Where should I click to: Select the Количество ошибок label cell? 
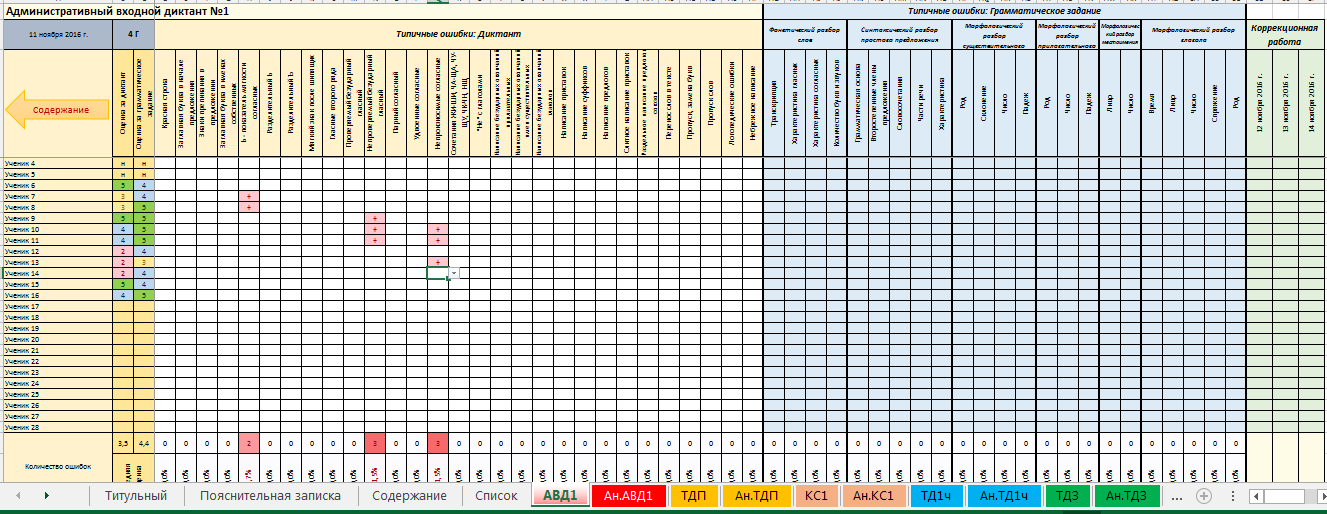click(57, 465)
